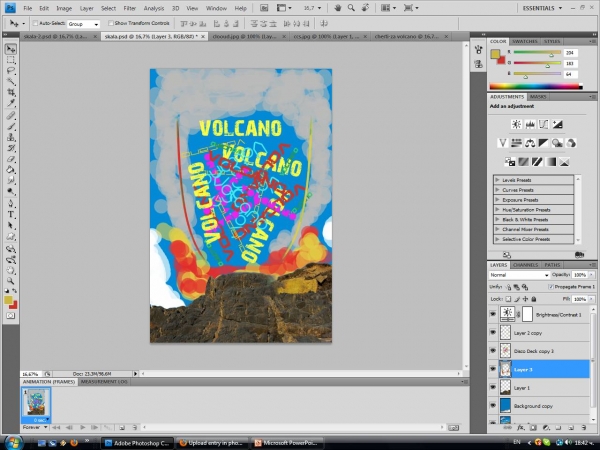600x450 pixels.
Task: Open Upload entry Firefox taskbar window
Action: (x=212, y=443)
